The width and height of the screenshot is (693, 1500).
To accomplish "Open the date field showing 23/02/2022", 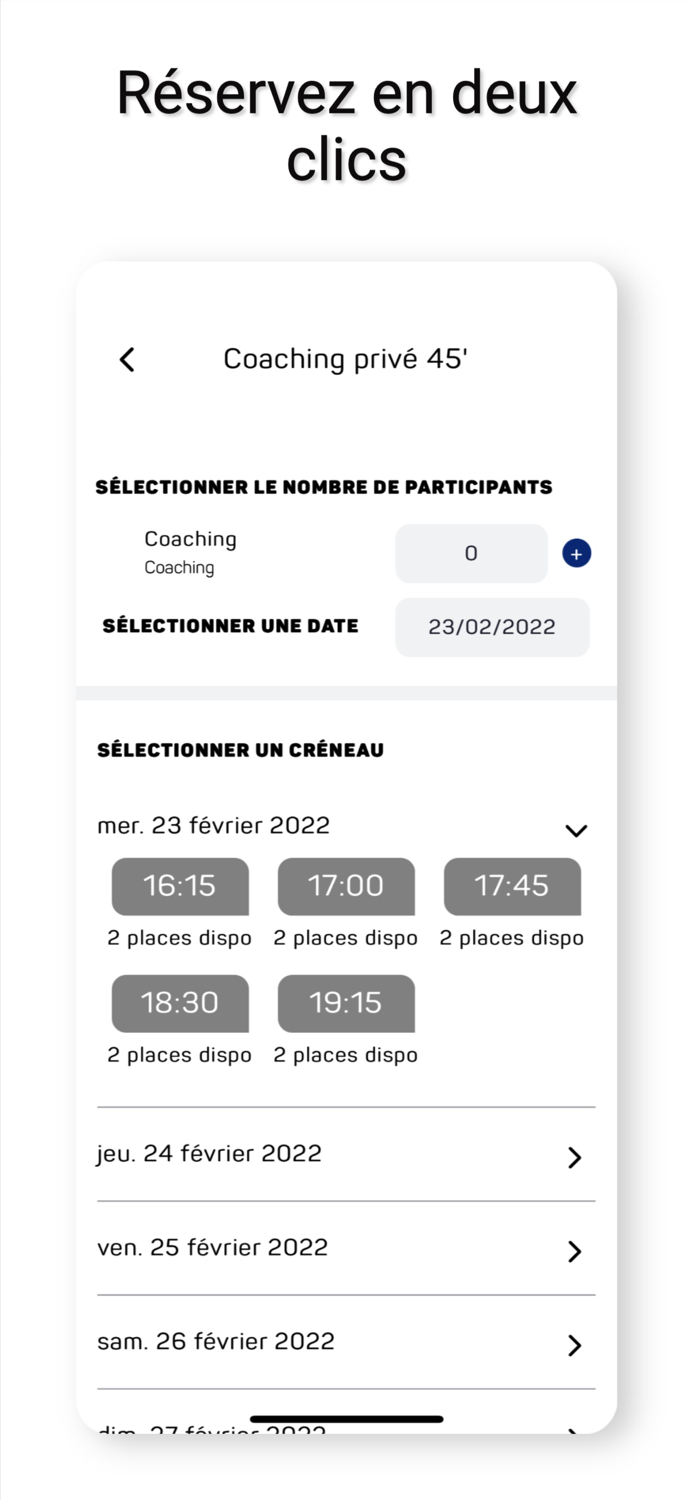I will point(492,627).
